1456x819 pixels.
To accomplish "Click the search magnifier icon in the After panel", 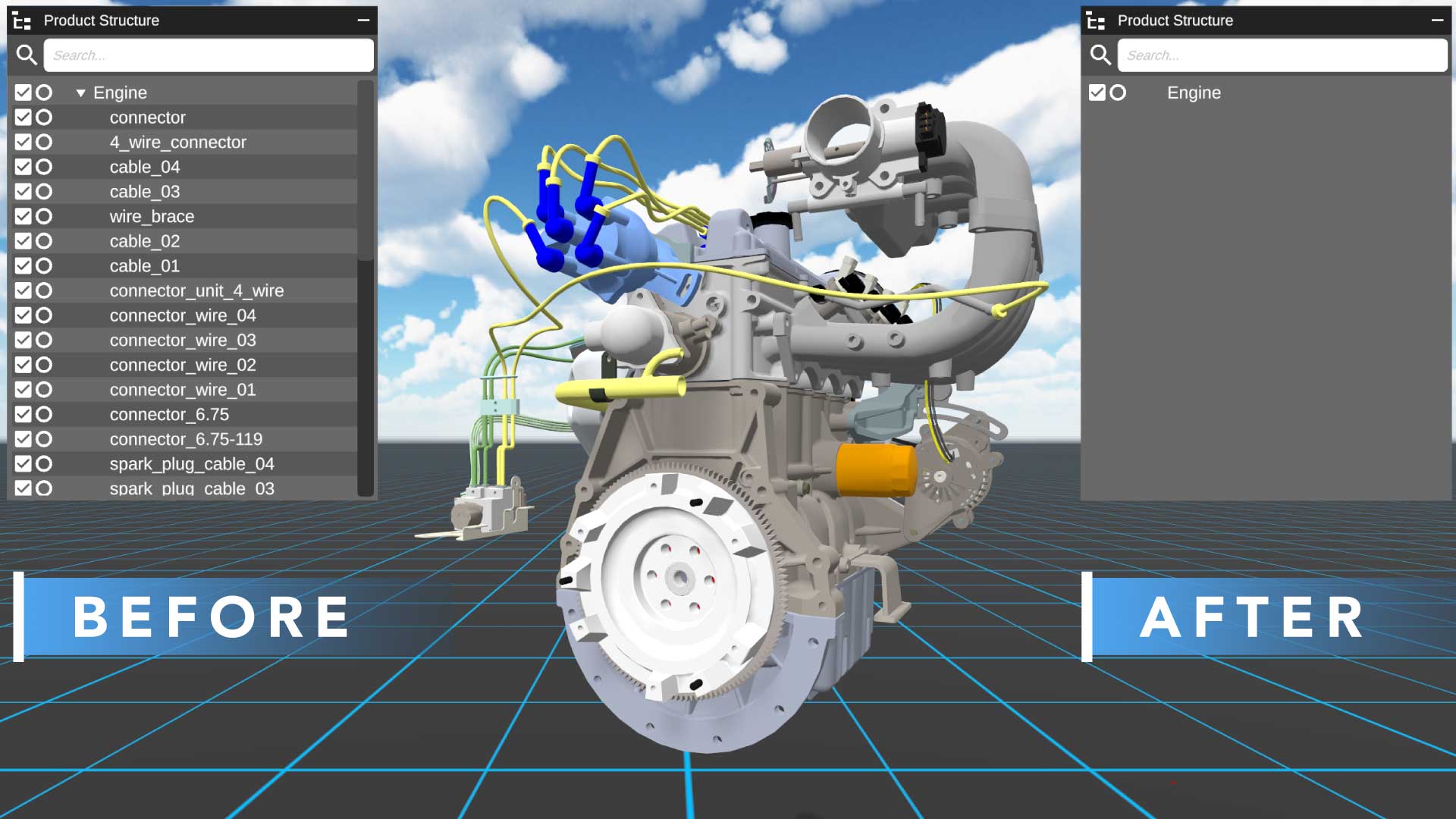I will pyautogui.click(x=1100, y=55).
